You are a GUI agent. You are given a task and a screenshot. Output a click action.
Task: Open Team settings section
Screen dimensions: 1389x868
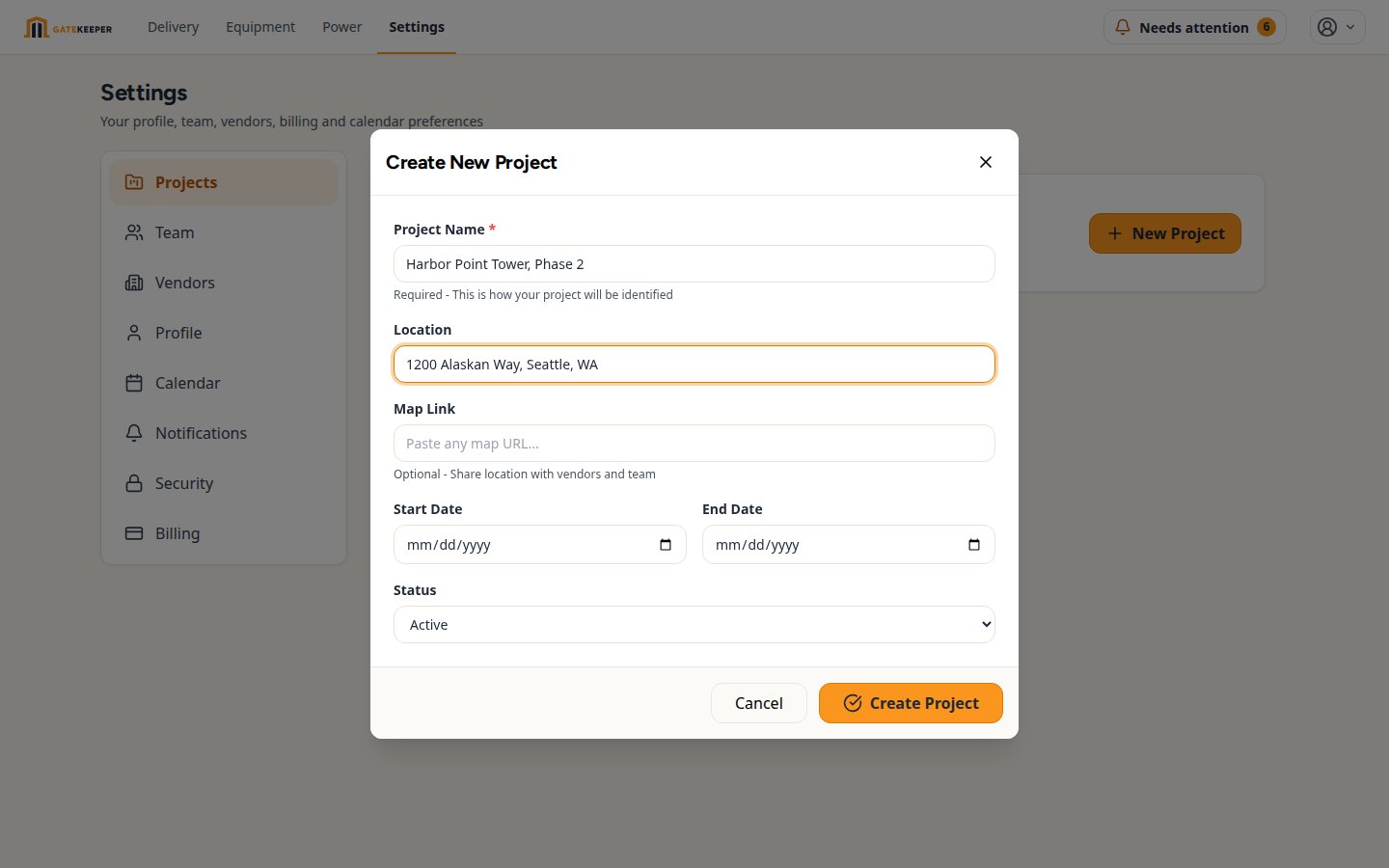tap(224, 232)
